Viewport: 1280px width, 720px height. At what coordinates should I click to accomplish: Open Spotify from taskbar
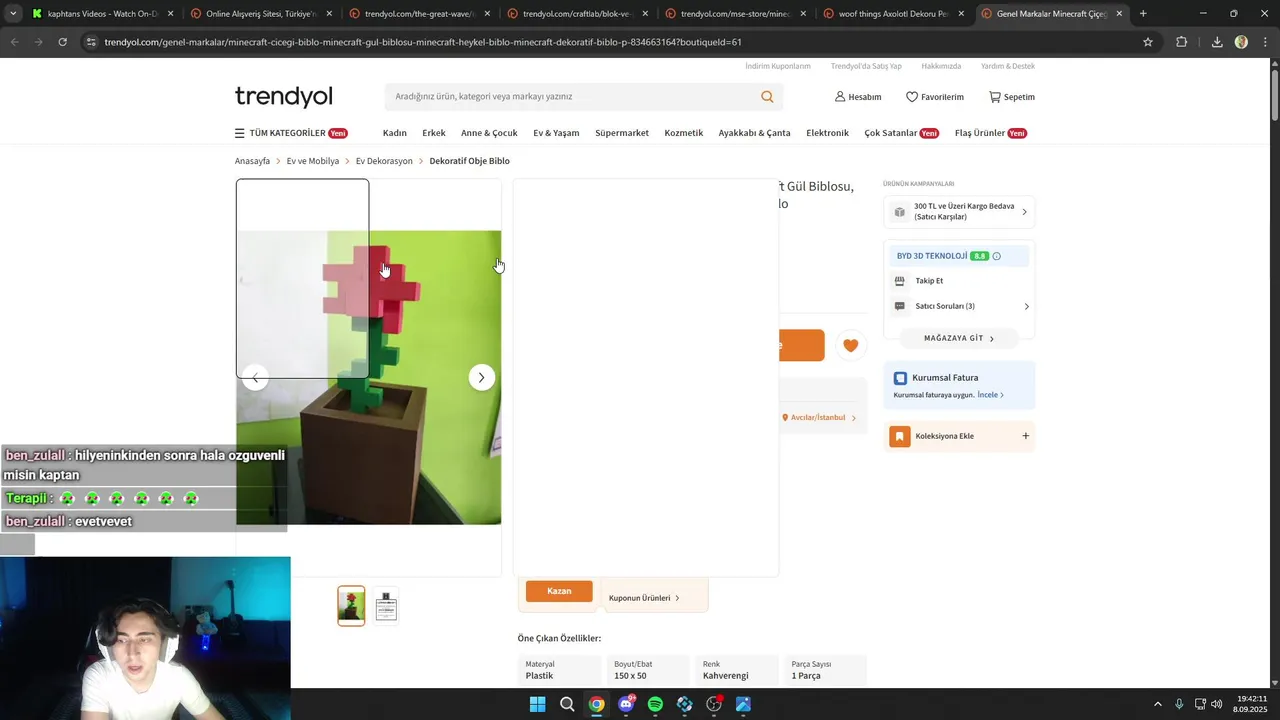(655, 704)
